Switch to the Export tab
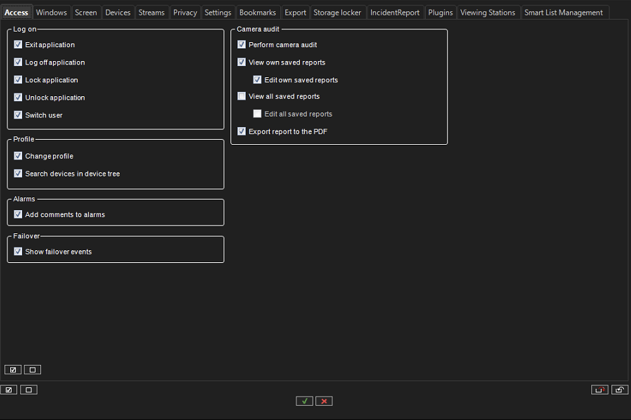 [x=295, y=12]
